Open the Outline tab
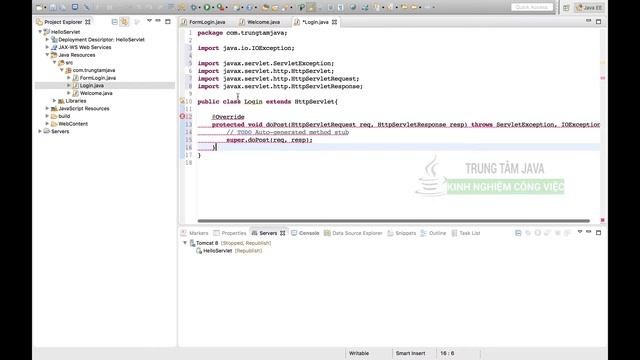Viewport: 640px width, 360px height. point(433,233)
